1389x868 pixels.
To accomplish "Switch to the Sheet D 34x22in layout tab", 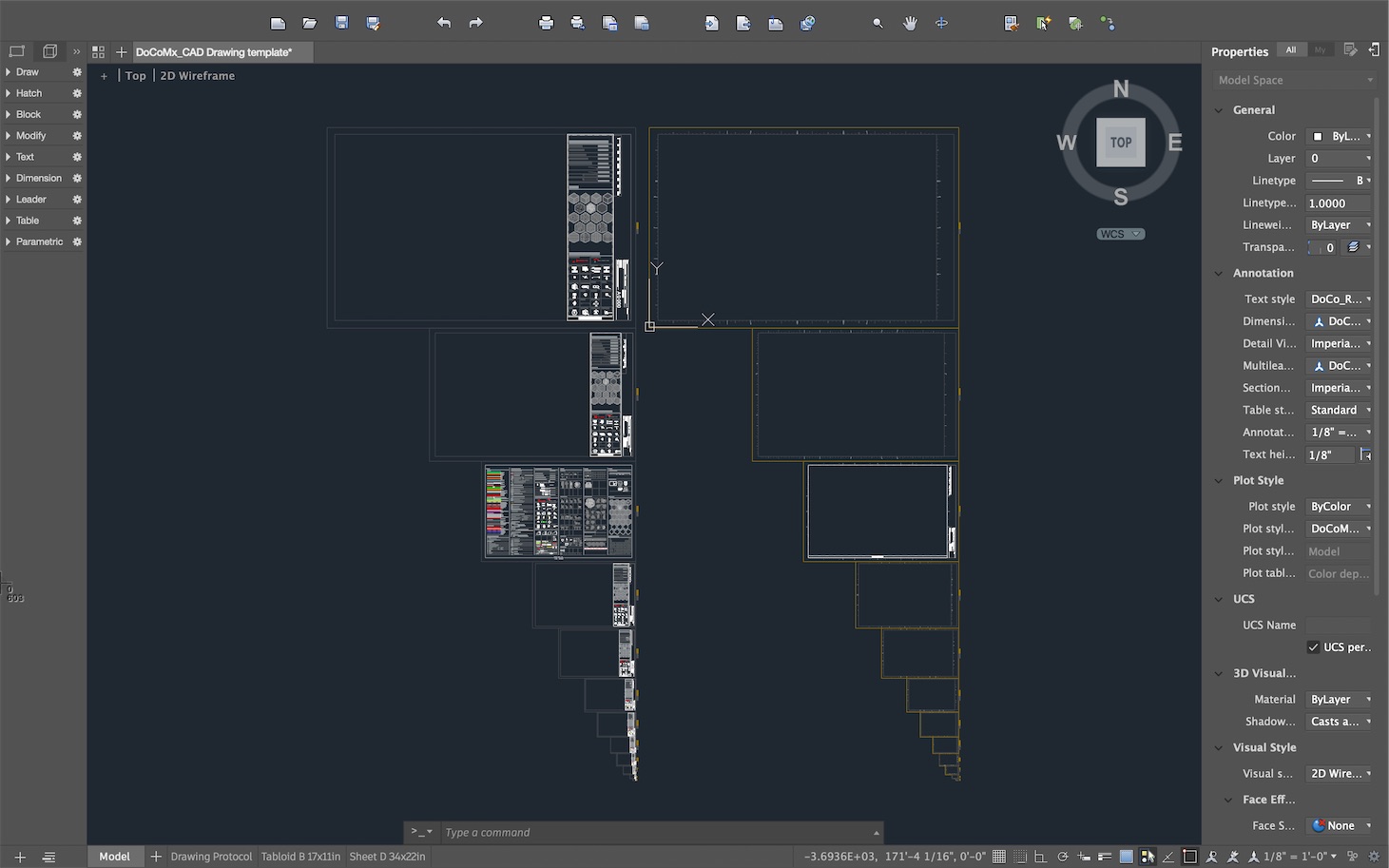I will coord(386,856).
